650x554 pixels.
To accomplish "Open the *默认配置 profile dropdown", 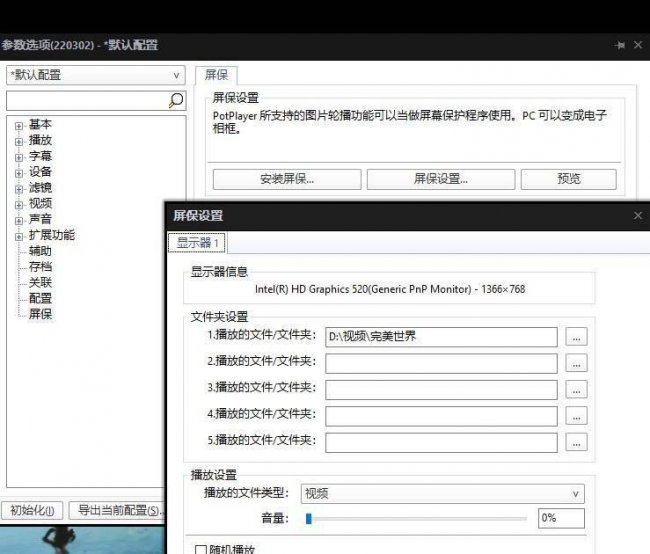I will pyautogui.click(x=95, y=75).
